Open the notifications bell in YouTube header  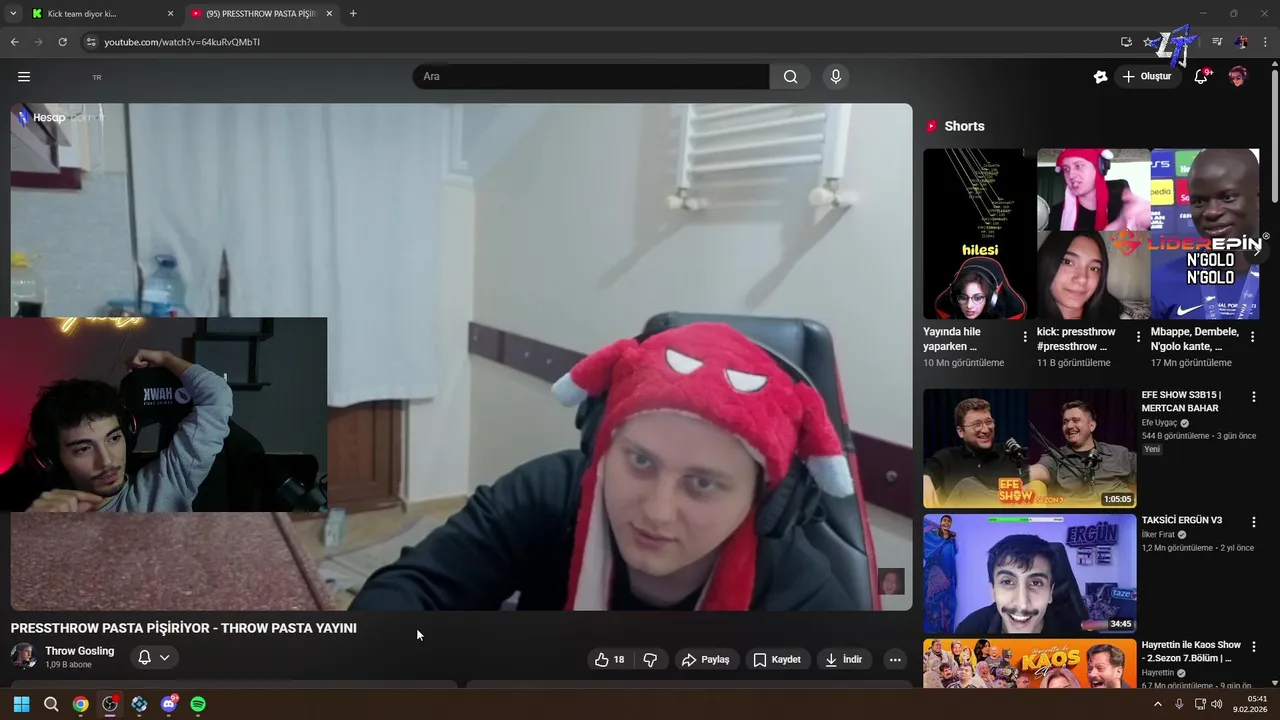click(1201, 77)
